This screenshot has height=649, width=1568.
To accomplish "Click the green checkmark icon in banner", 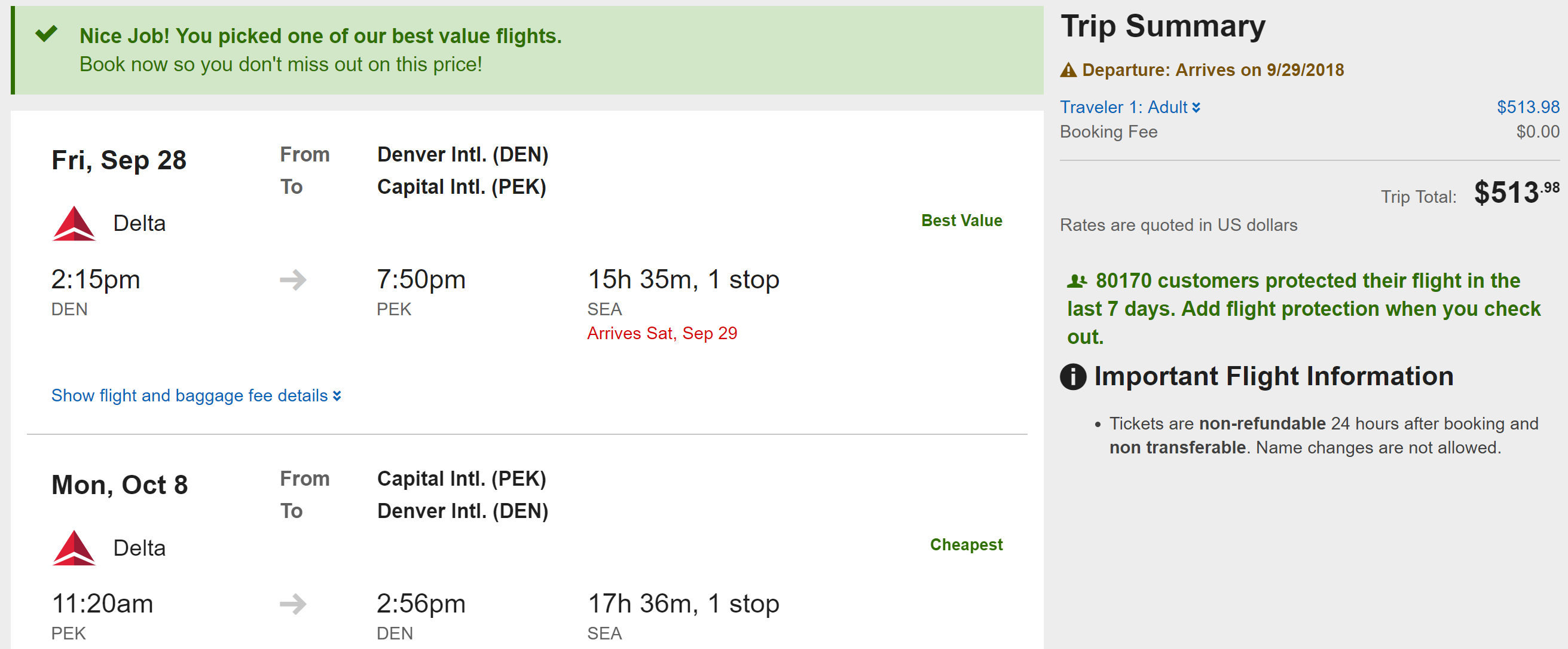I will coord(46,34).
